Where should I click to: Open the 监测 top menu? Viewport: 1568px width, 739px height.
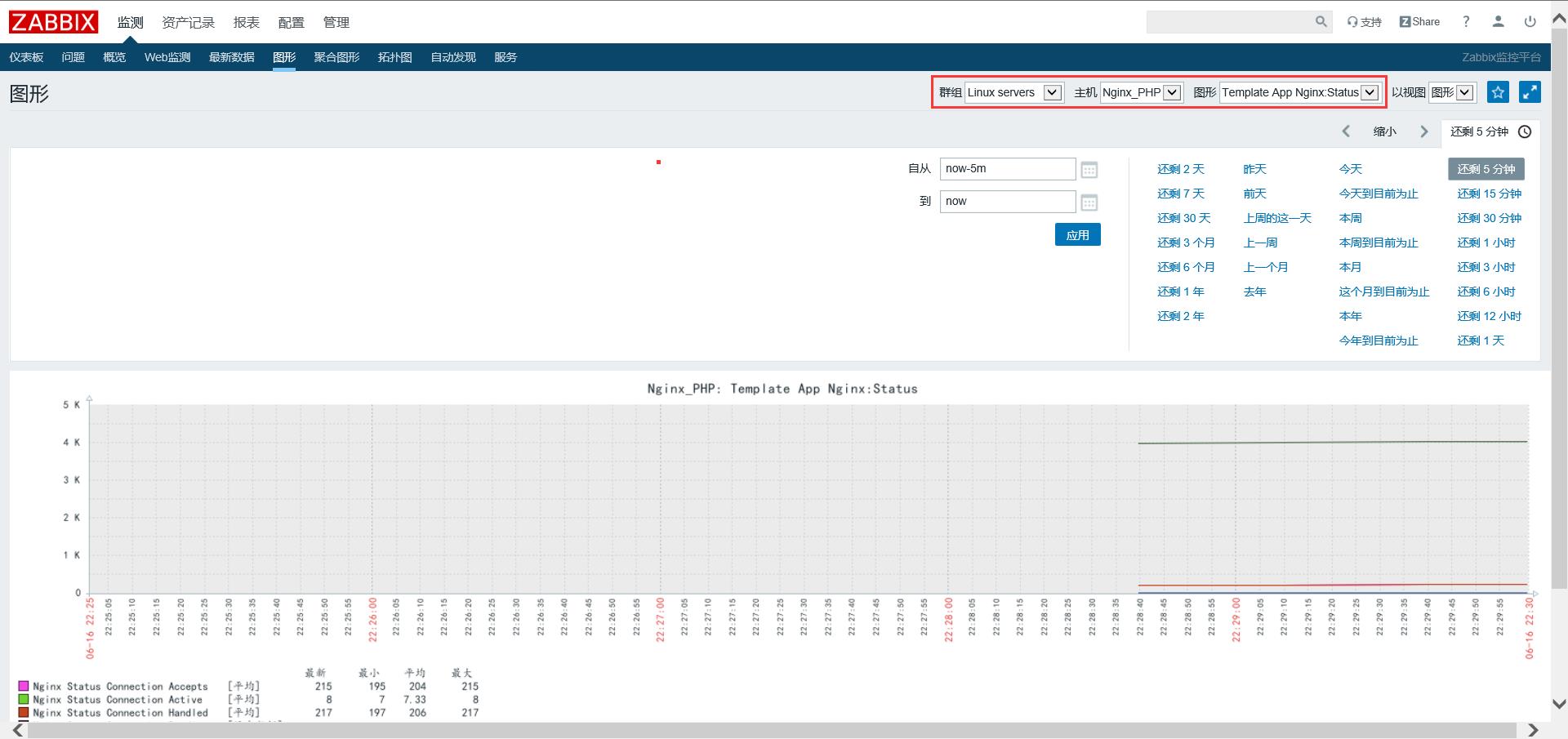[130, 23]
